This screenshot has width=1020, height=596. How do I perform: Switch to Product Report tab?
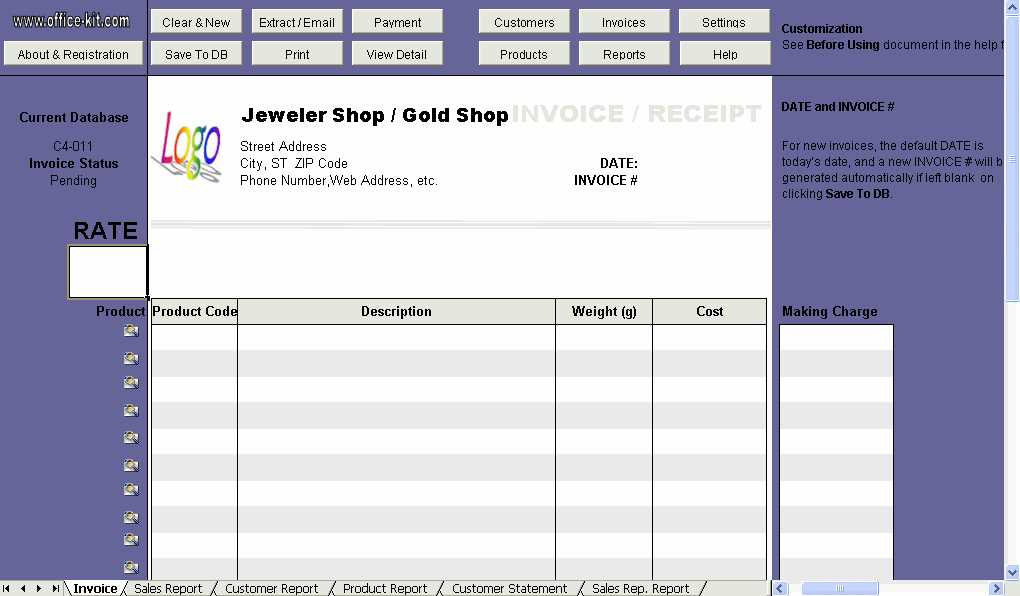(x=384, y=588)
